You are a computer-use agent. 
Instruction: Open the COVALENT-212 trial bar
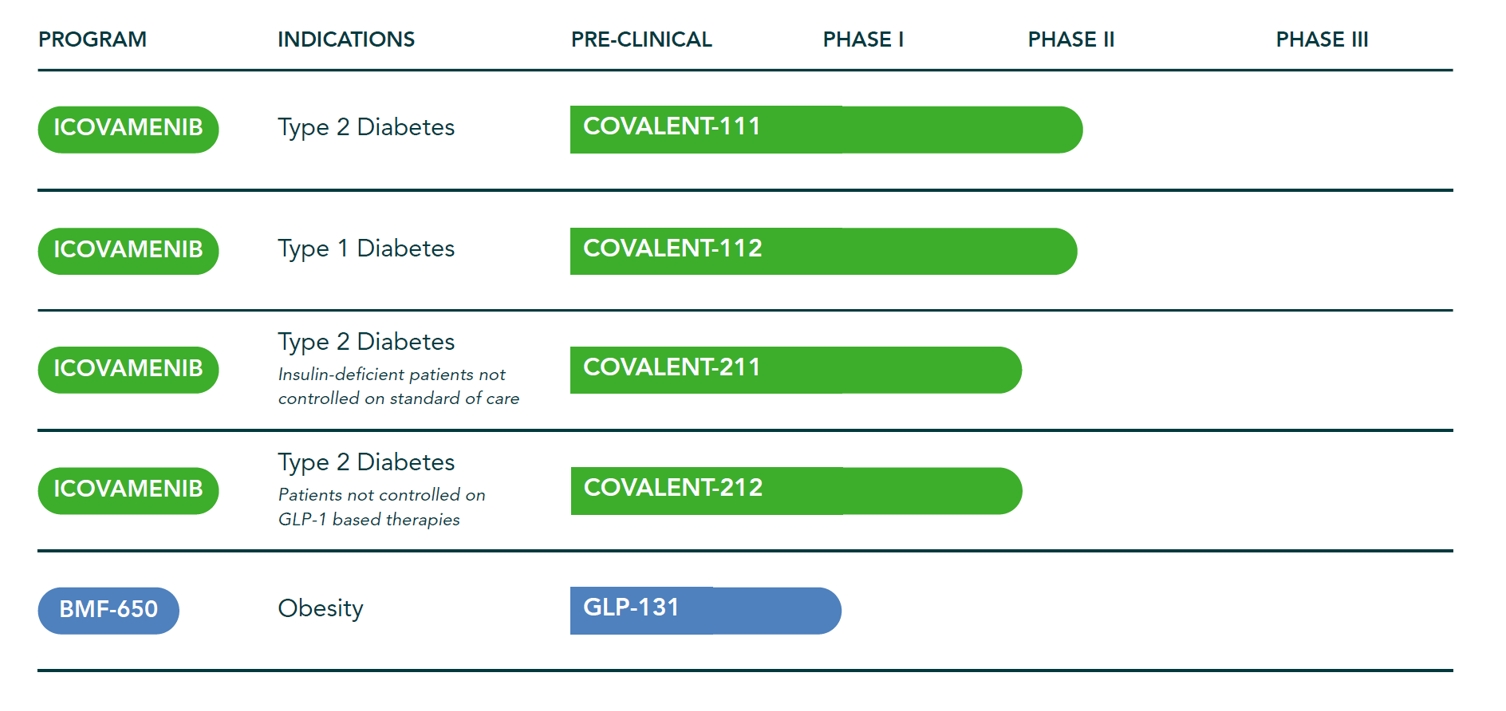click(x=795, y=490)
